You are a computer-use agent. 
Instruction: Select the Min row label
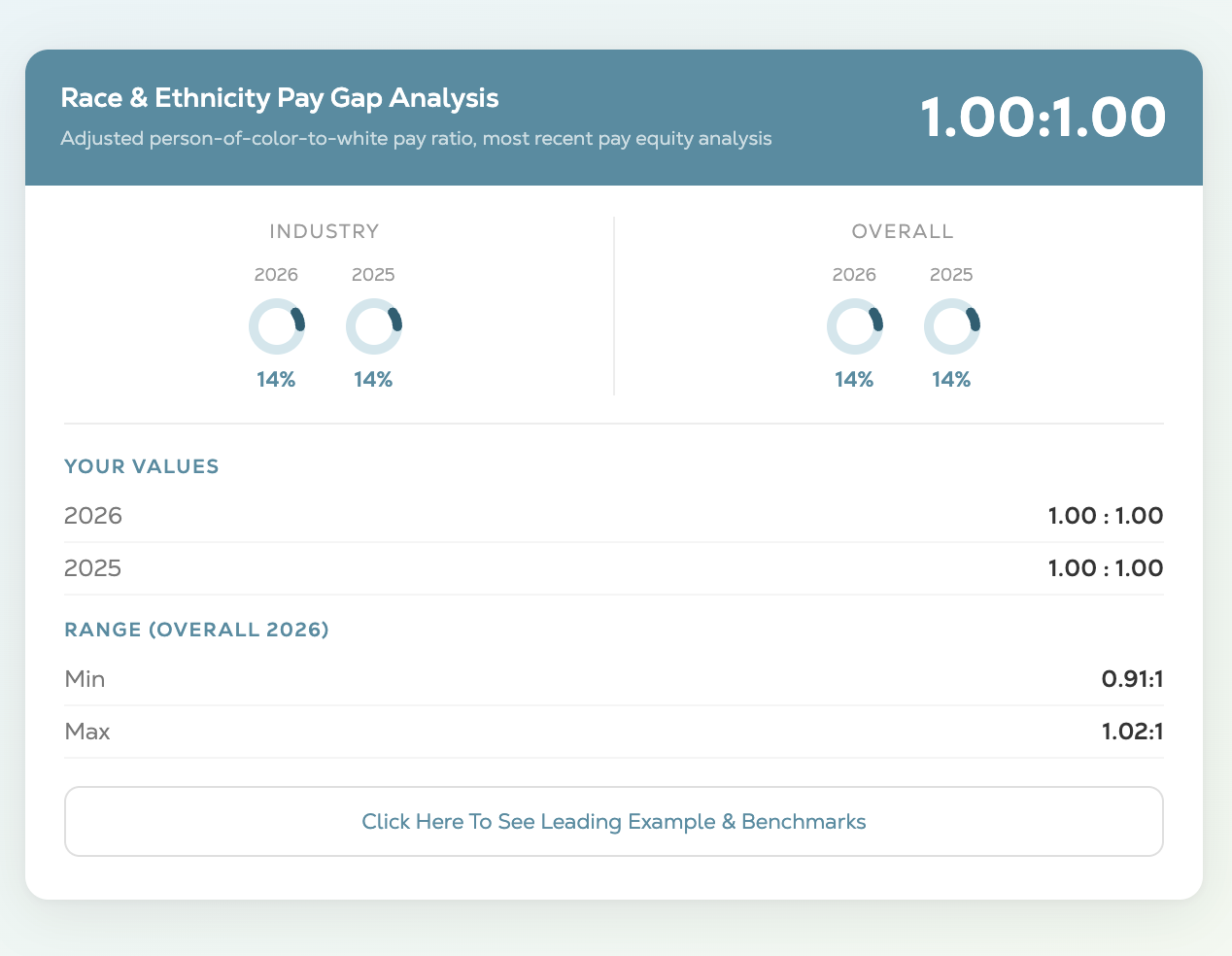click(85, 679)
